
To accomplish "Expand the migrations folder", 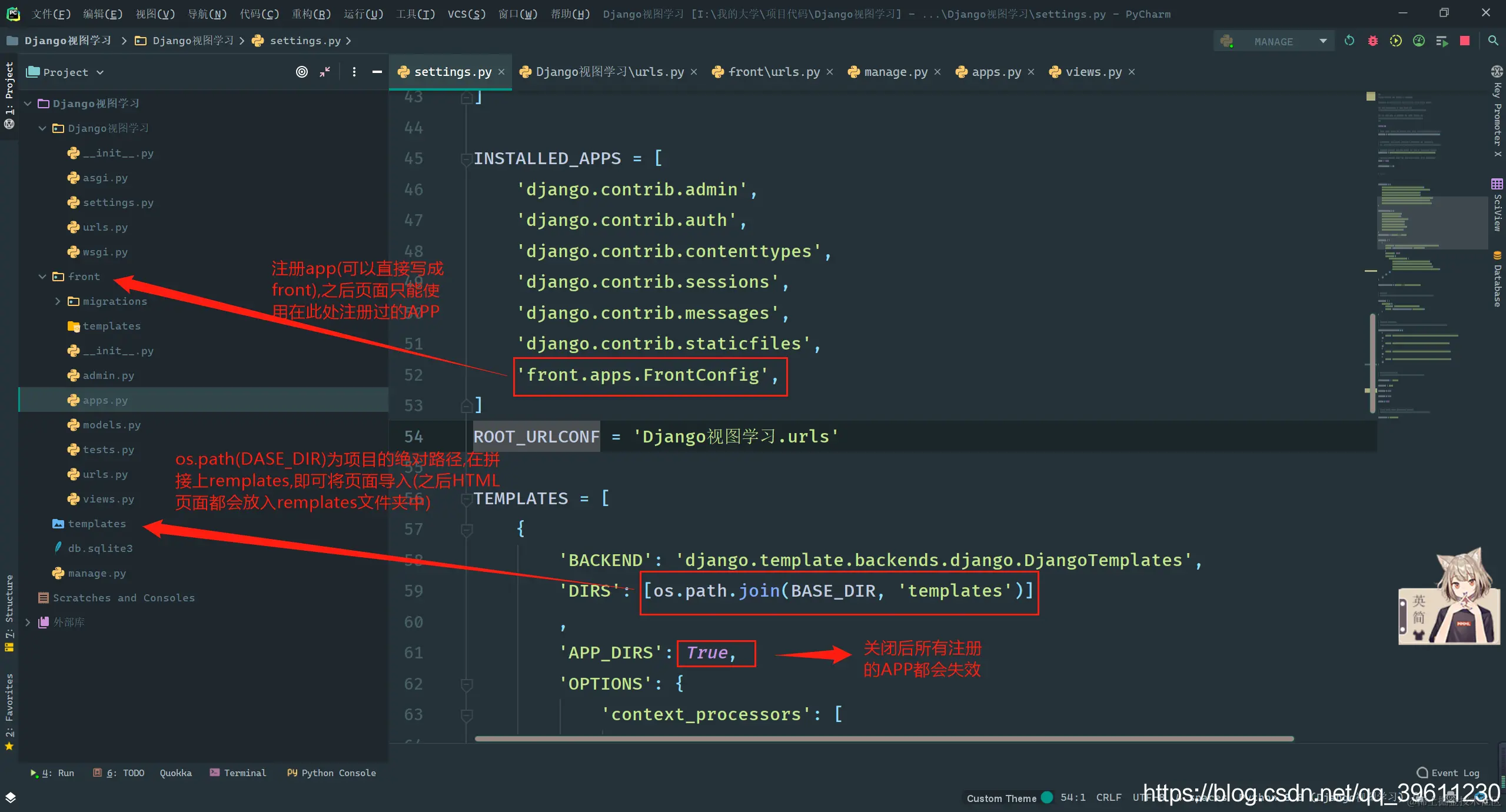I will coord(58,301).
